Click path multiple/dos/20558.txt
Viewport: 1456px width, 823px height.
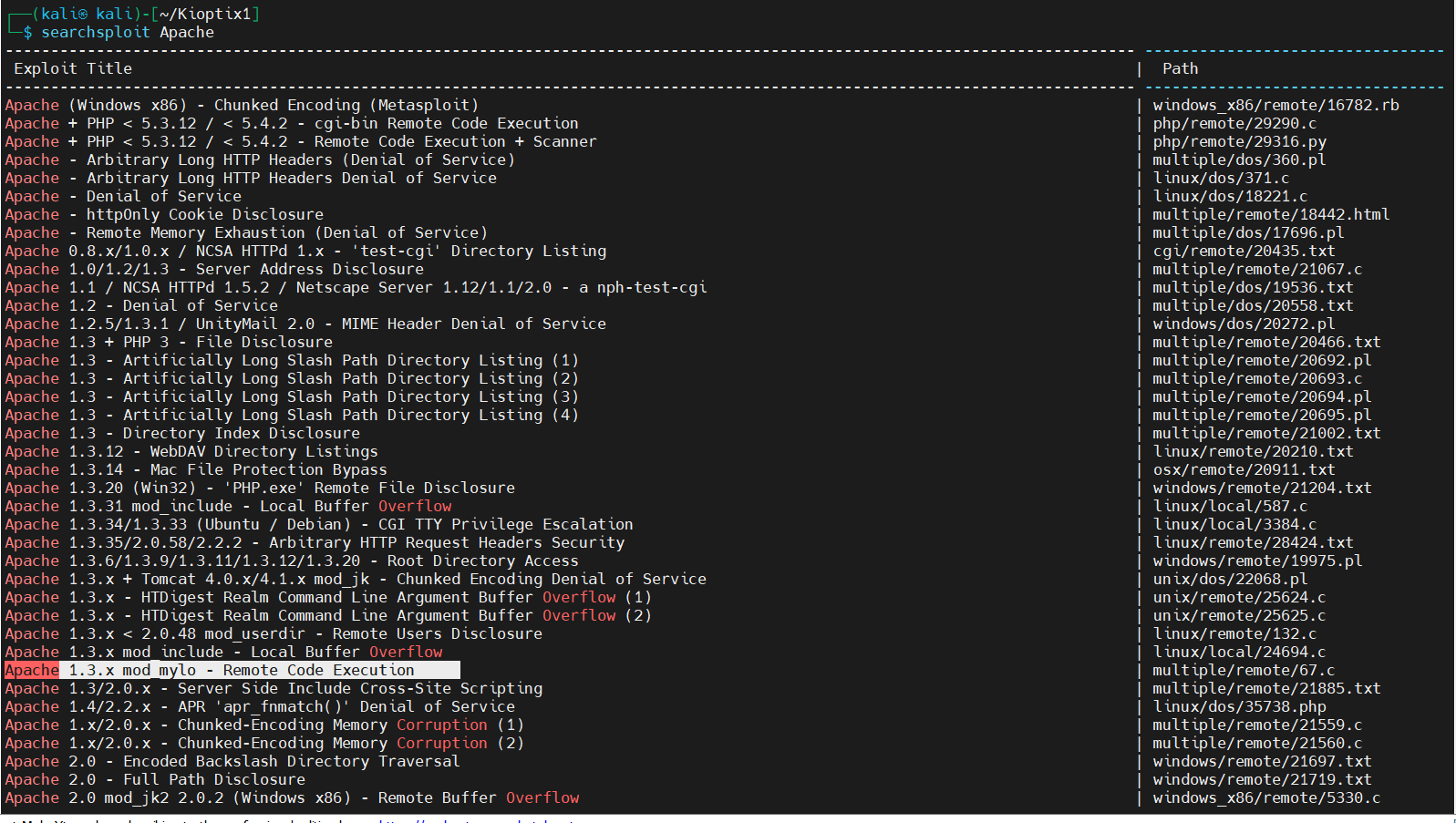coord(1253,305)
